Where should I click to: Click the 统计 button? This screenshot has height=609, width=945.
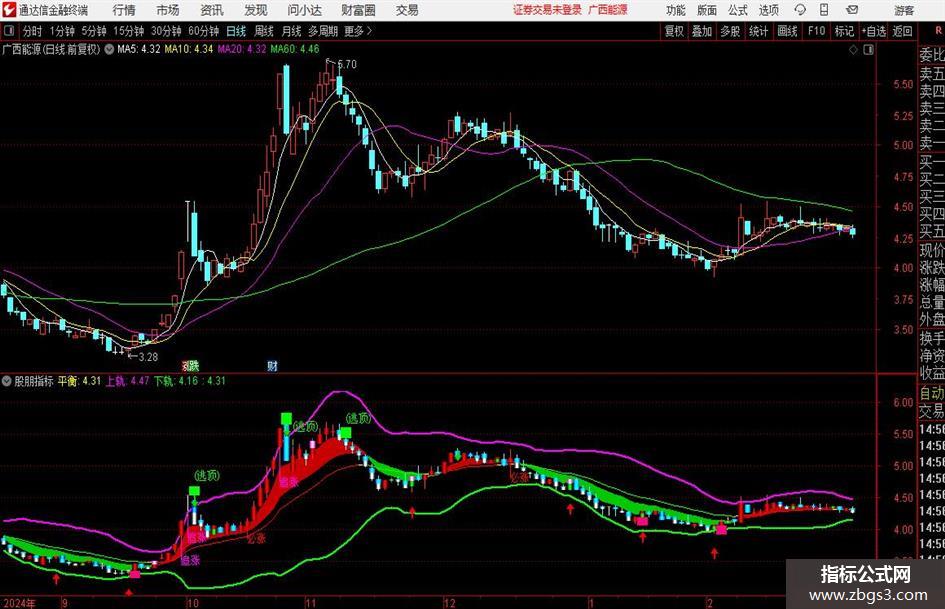[758, 31]
